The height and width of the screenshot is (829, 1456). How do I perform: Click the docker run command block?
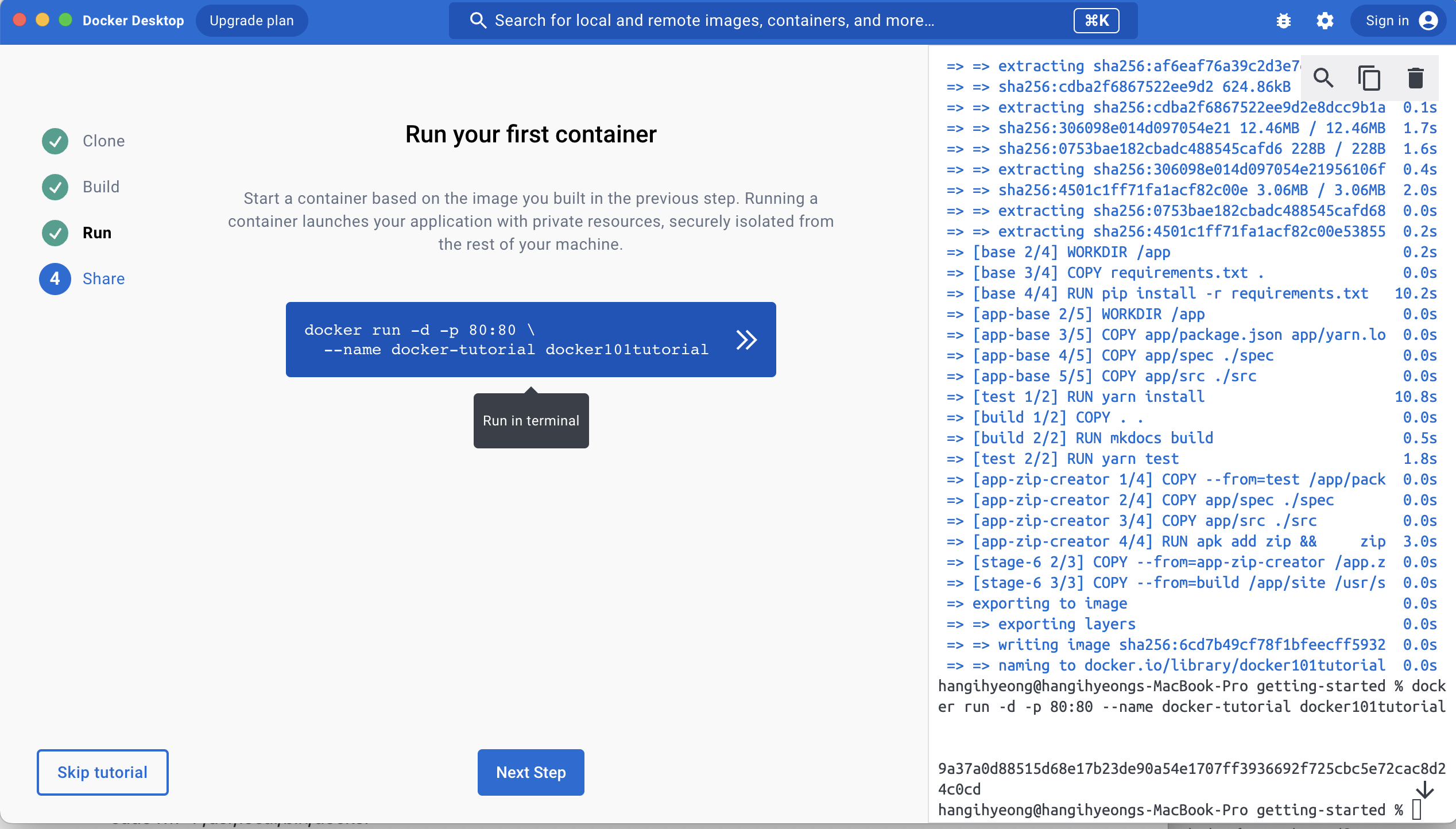pos(505,339)
